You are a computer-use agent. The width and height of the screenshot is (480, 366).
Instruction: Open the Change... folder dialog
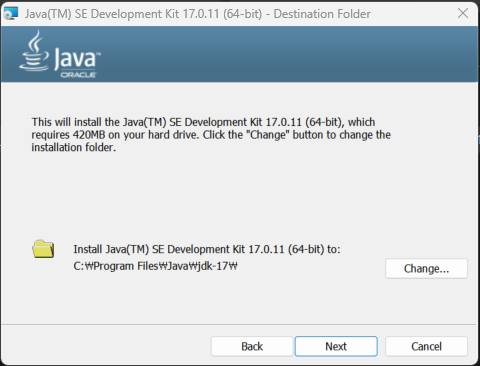pyautogui.click(x=426, y=268)
